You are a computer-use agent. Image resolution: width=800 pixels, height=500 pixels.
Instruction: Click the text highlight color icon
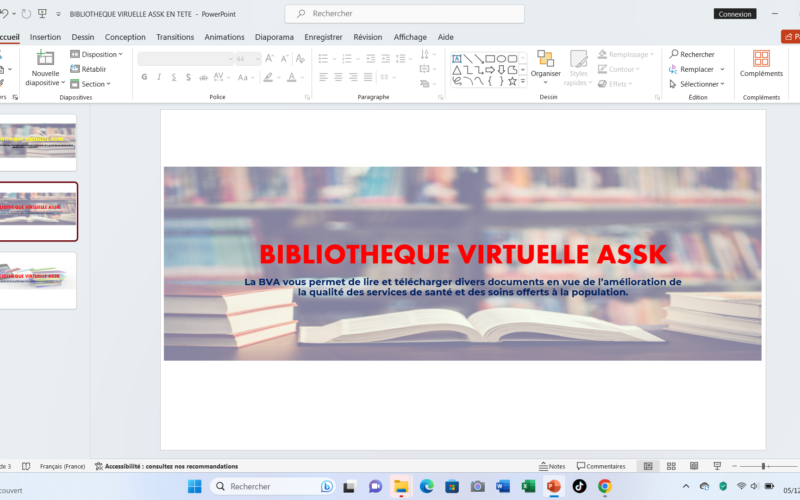pyautogui.click(x=268, y=77)
